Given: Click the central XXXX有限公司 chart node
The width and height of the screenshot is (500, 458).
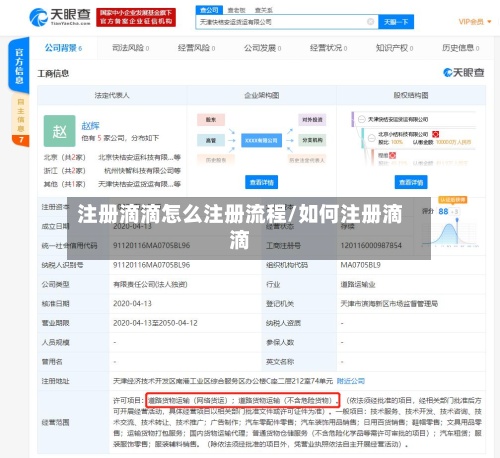Looking at the screenshot, I should pyautogui.click(x=261, y=140).
